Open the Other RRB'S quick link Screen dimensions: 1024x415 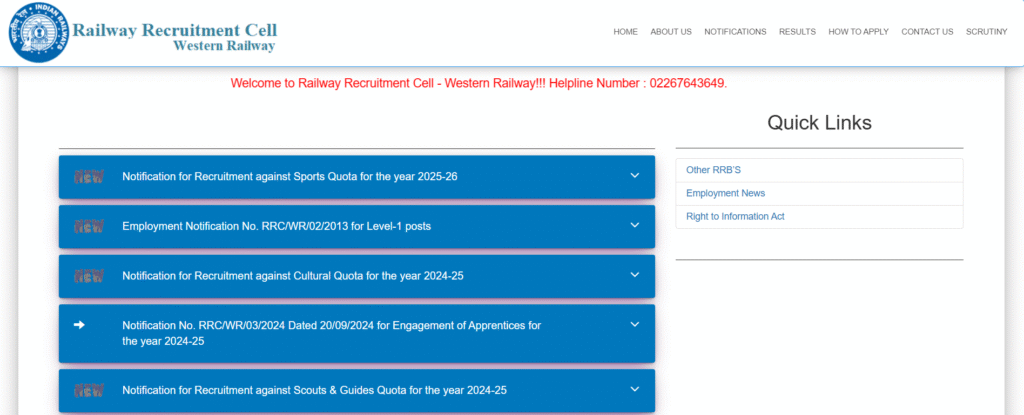713,170
